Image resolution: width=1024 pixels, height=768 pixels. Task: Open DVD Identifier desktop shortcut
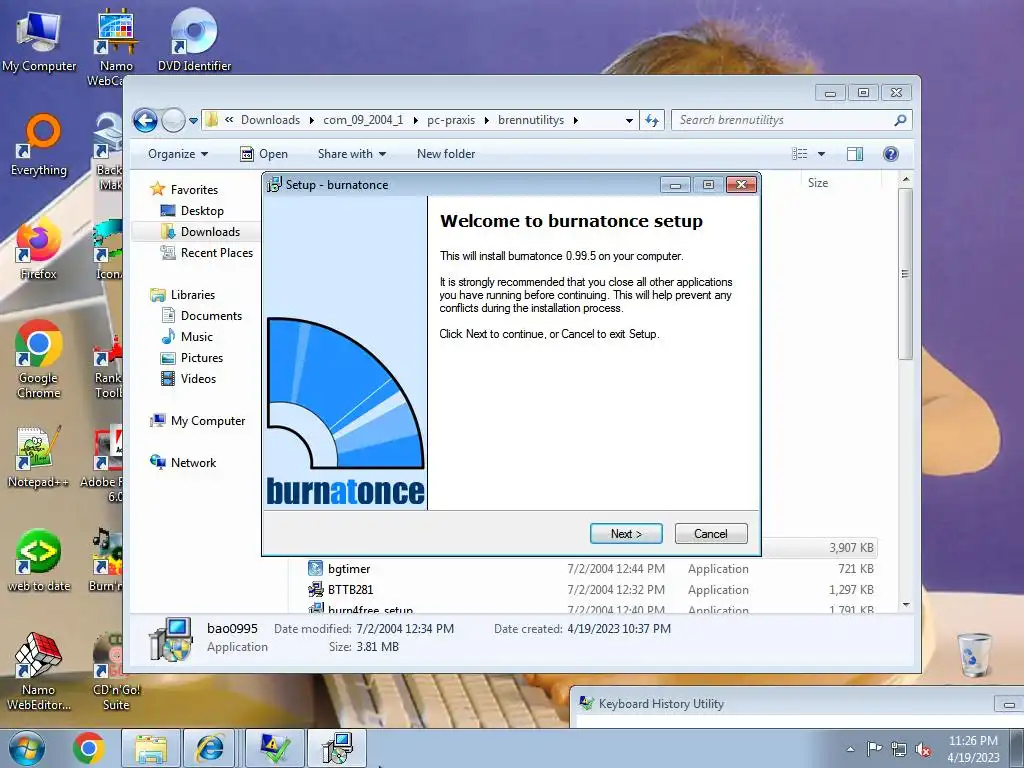pyautogui.click(x=194, y=40)
